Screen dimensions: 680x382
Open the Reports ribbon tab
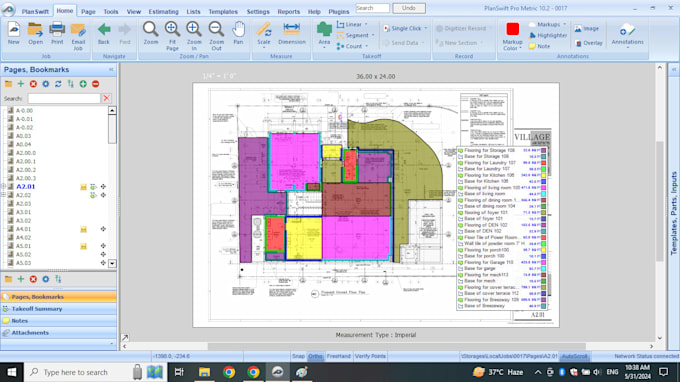tap(288, 12)
